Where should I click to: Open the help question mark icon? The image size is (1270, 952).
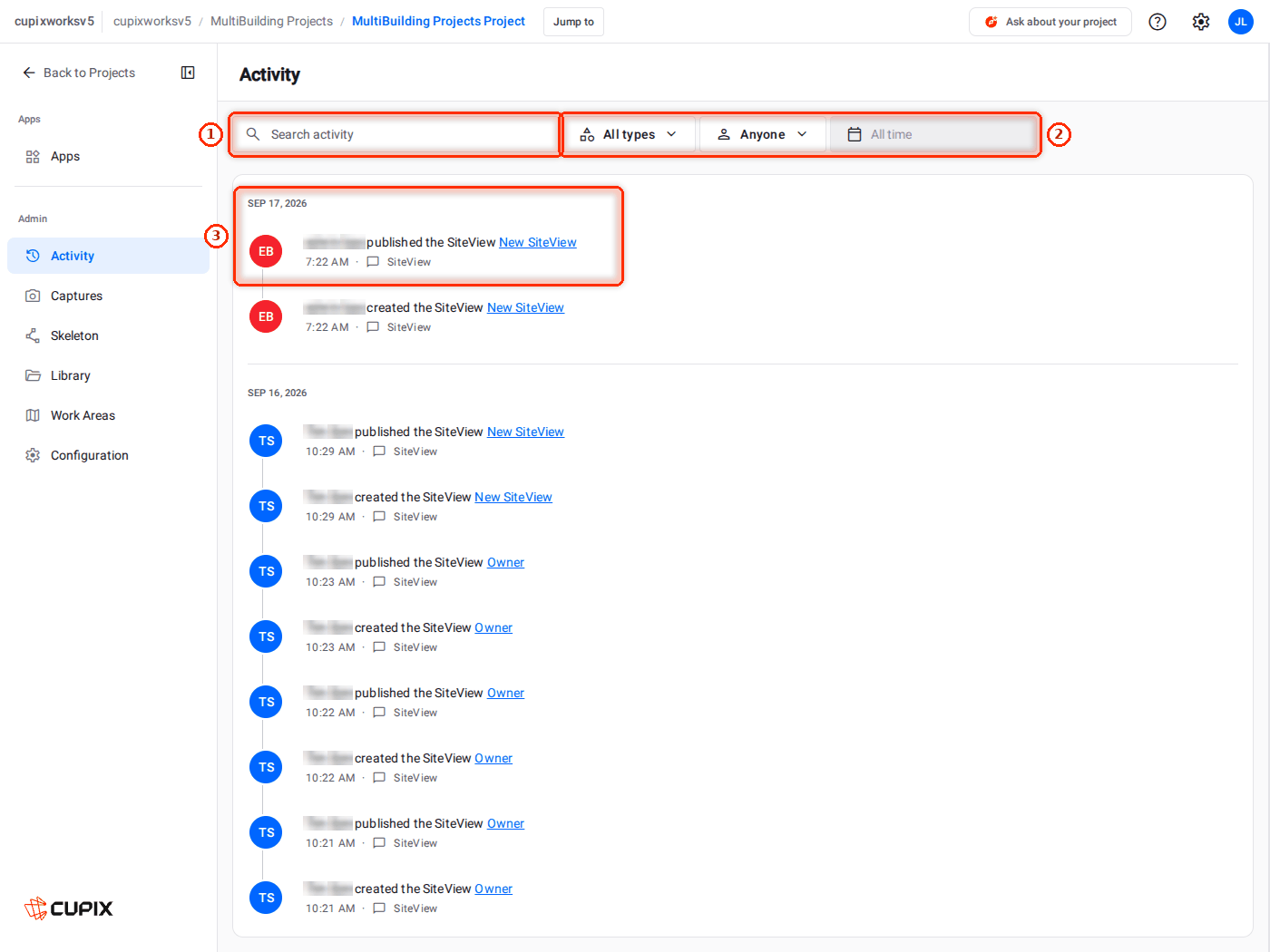point(1158,22)
